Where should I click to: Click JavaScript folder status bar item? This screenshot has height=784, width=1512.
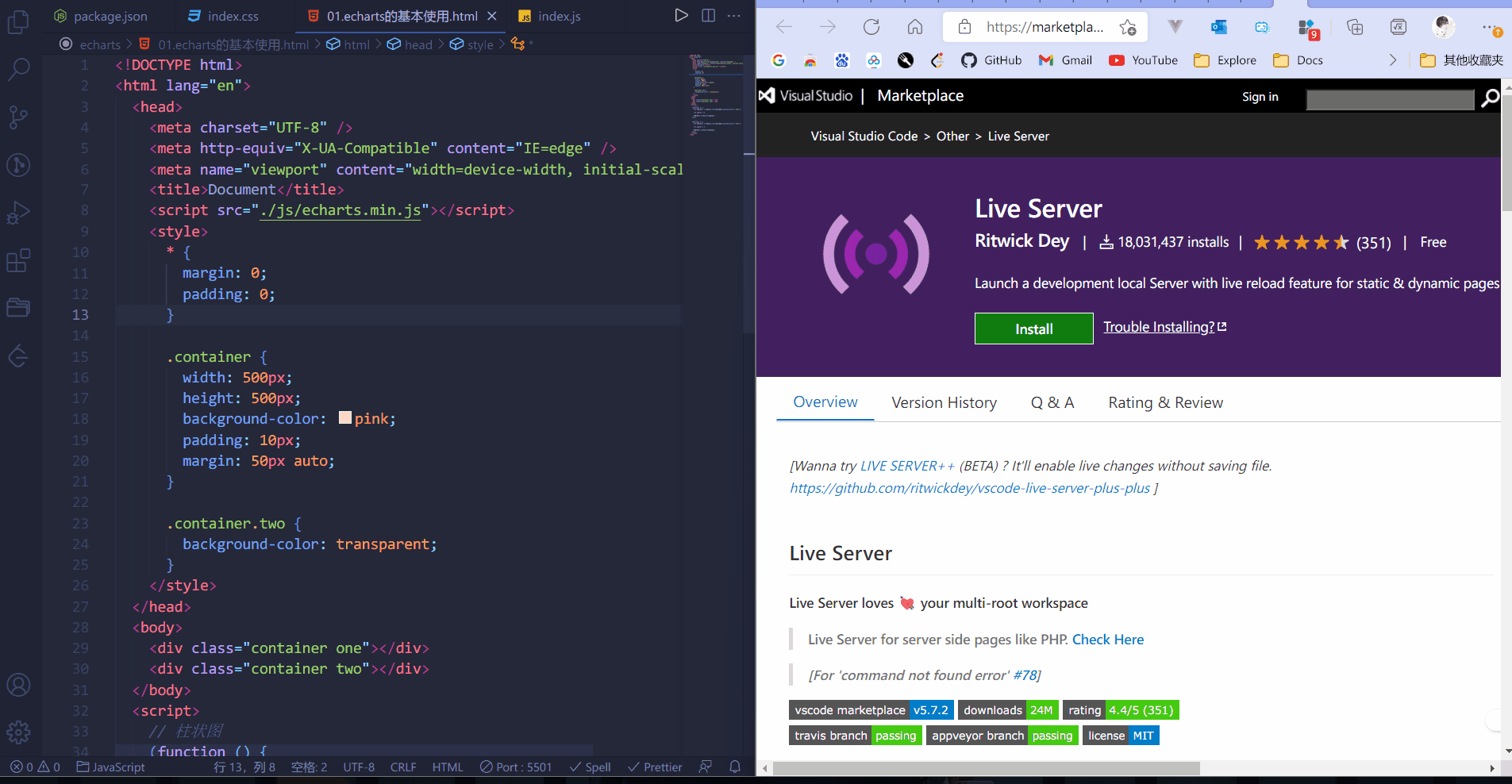[111, 767]
